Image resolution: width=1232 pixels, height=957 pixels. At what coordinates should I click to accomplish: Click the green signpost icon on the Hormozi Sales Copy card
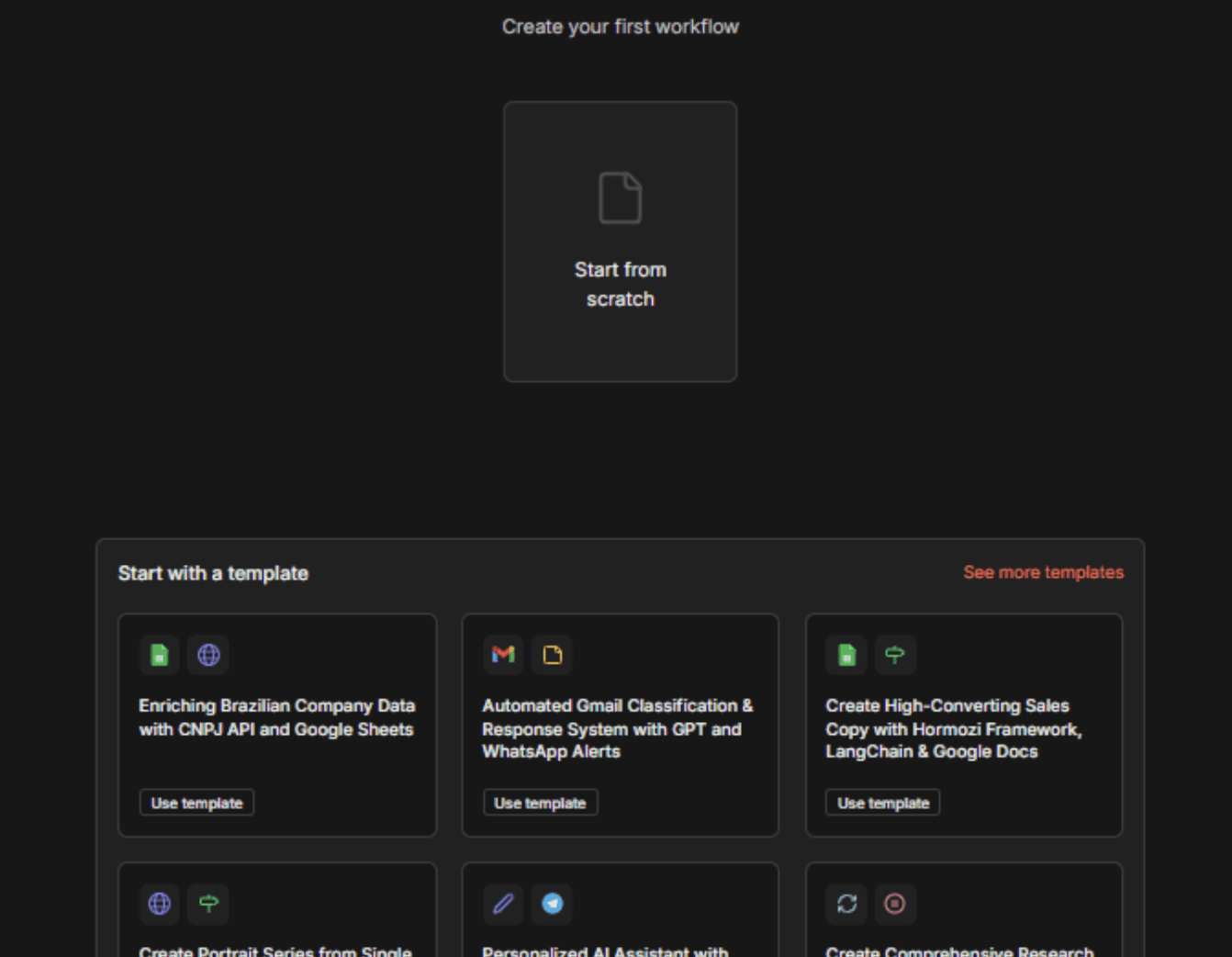(894, 655)
